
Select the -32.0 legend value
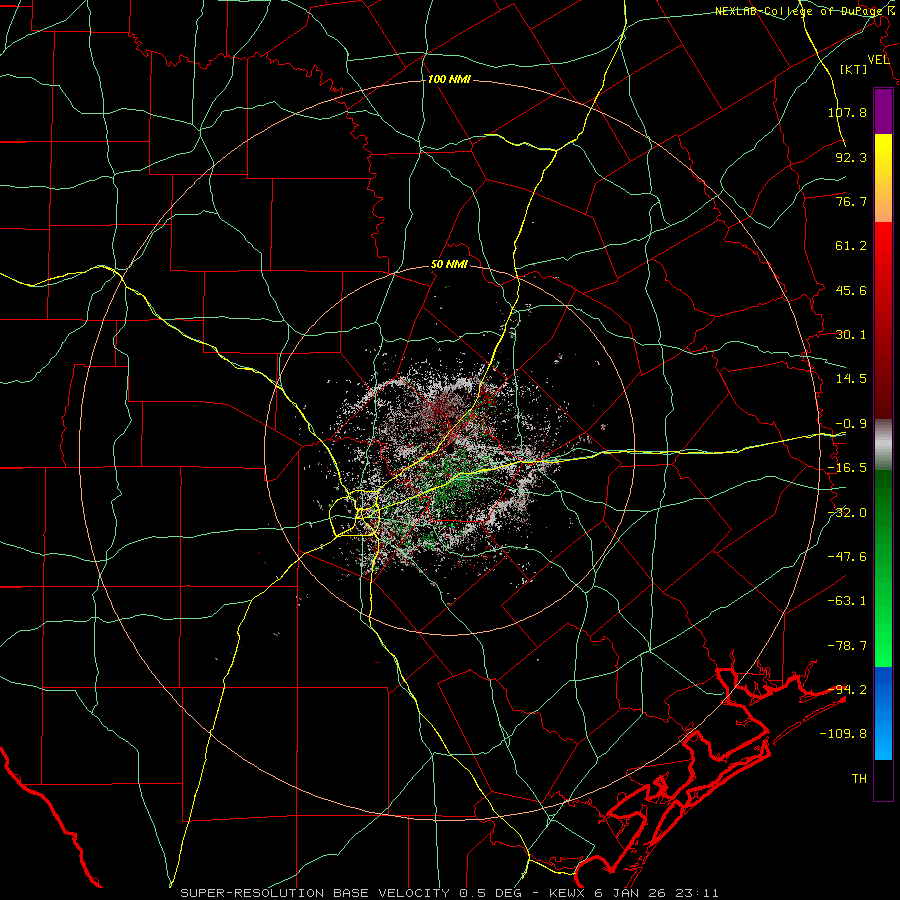[847, 513]
